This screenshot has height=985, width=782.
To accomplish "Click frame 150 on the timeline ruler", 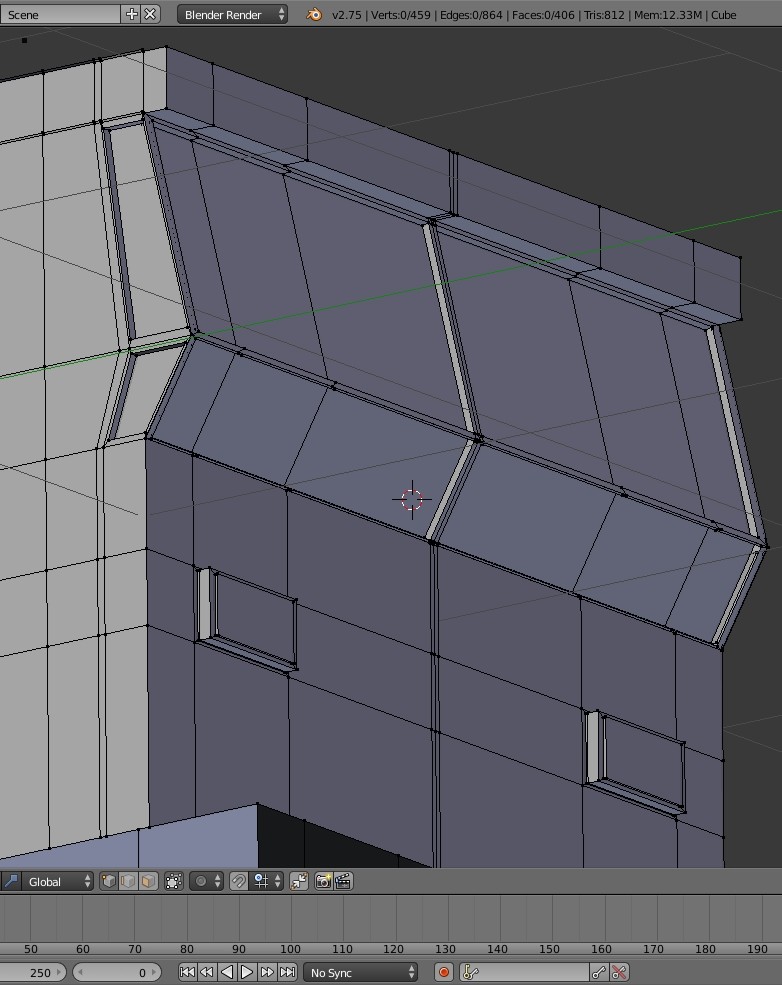I will coord(549,949).
